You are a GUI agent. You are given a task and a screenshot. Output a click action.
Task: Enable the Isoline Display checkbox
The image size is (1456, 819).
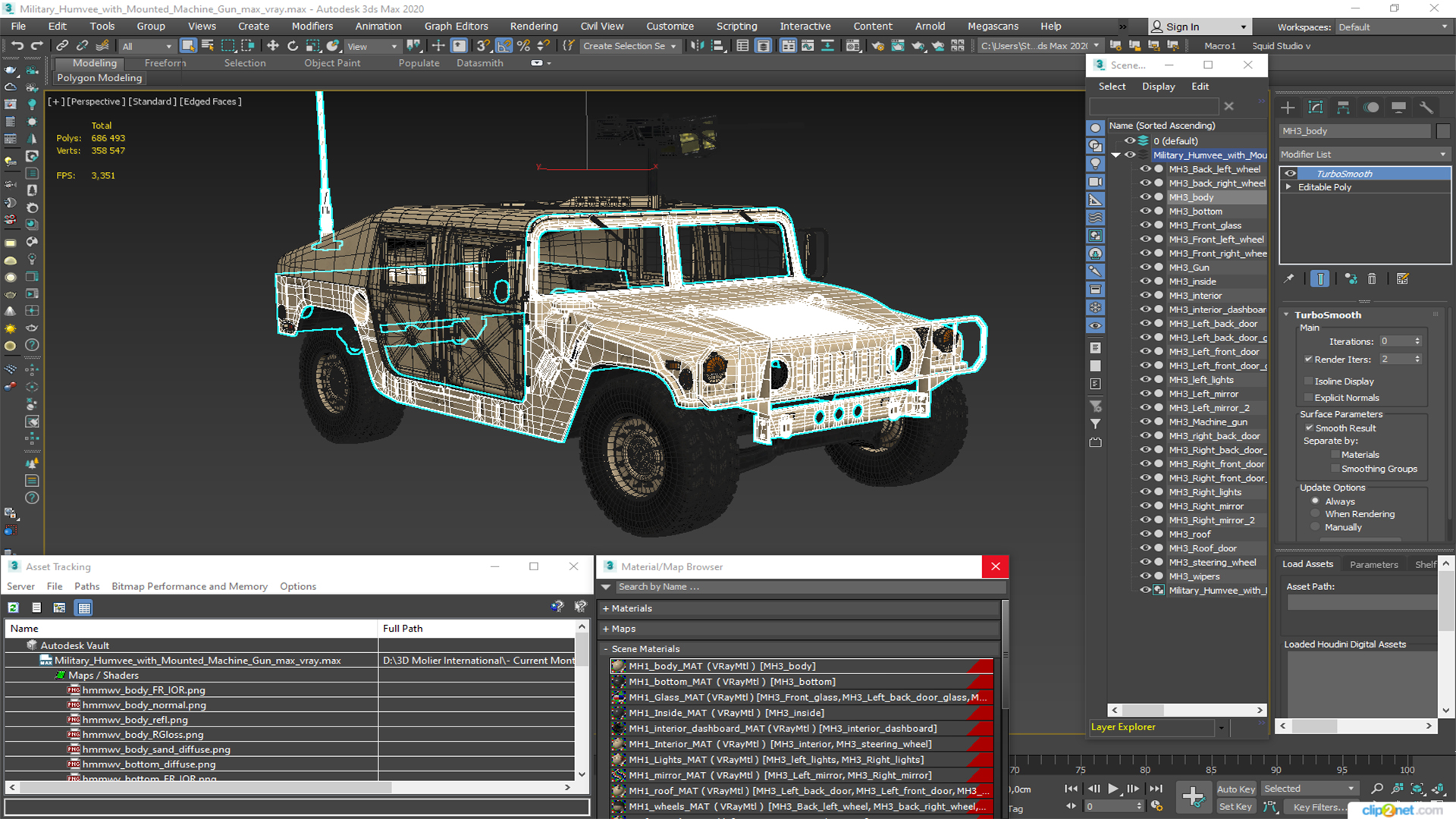(1308, 381)
